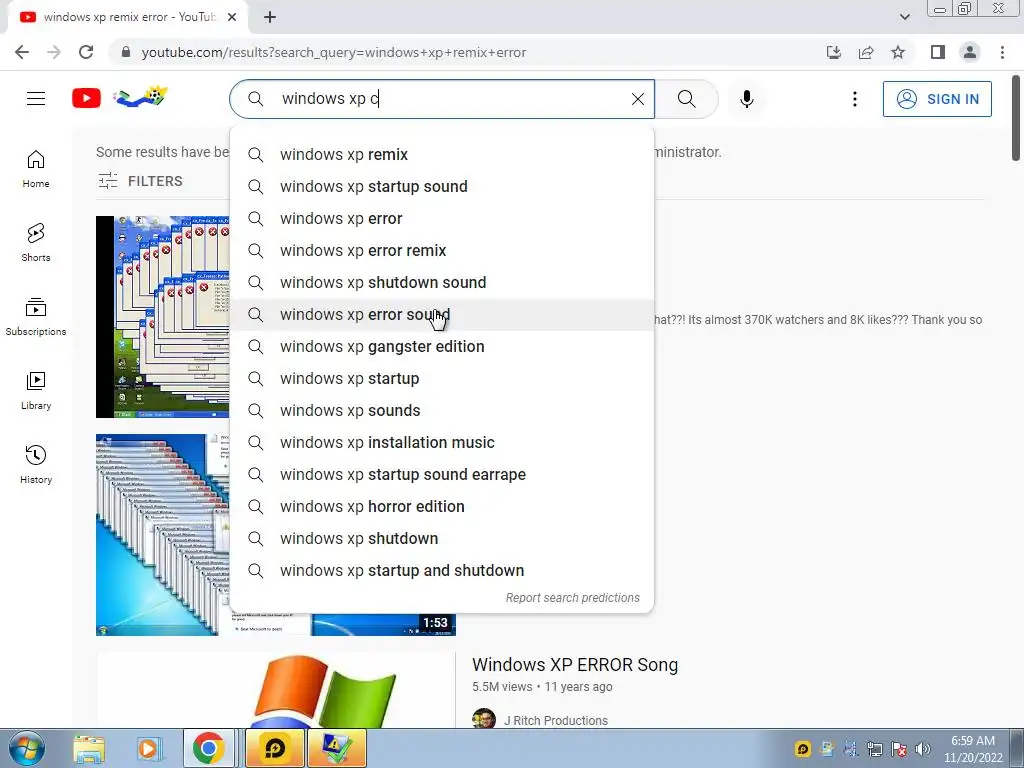Click the volume speaker tray icon

(x=923, y=749)
